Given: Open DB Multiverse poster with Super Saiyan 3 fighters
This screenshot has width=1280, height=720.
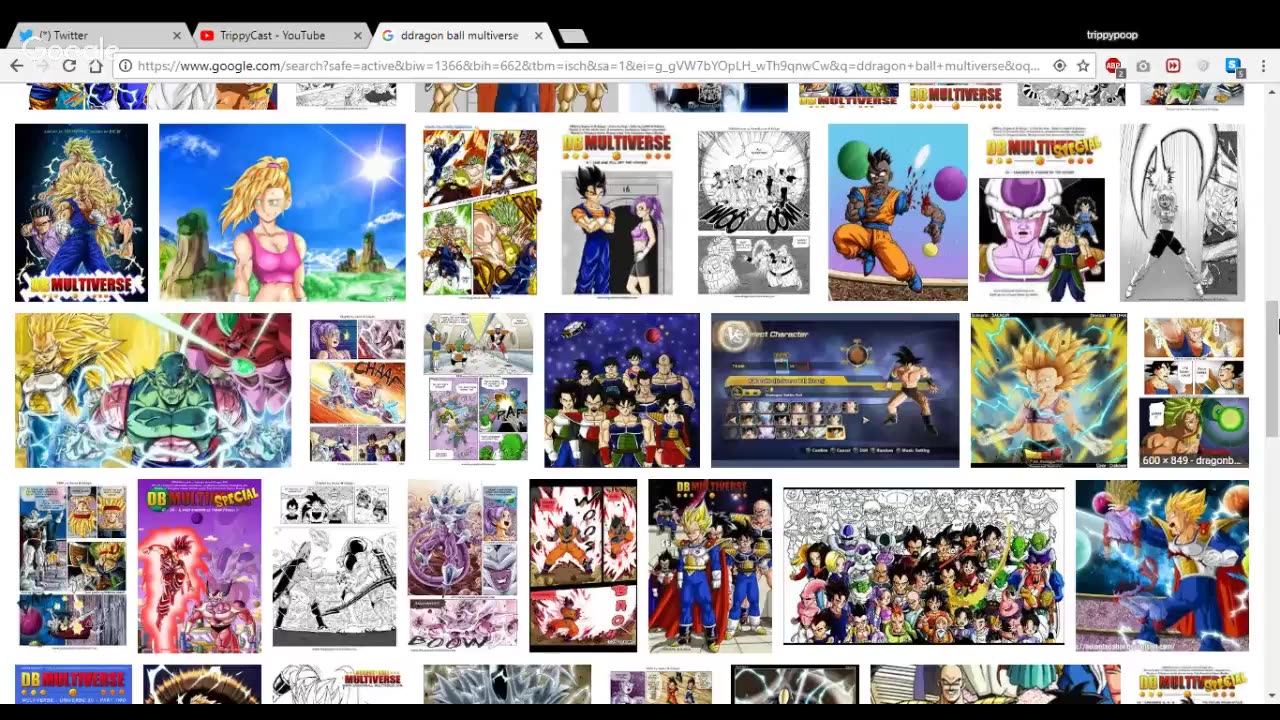Looking at the screenshot, I should click(81, 212).
